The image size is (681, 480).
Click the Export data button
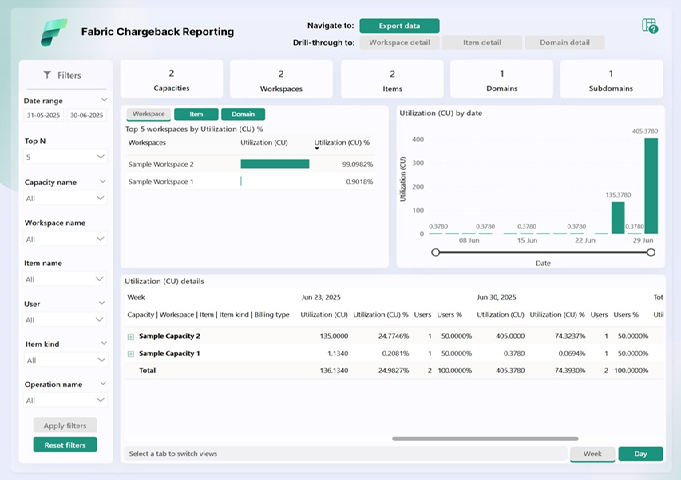(399, 26)
